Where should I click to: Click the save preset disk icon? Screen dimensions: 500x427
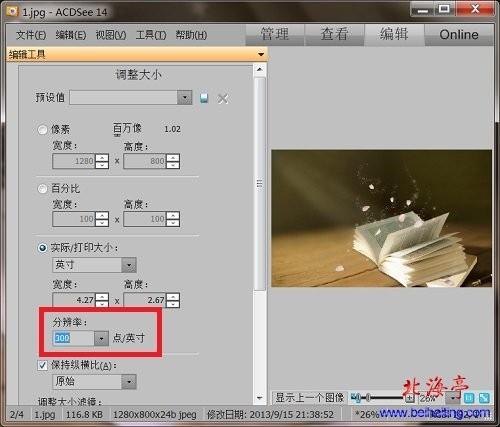click(204, 98)
